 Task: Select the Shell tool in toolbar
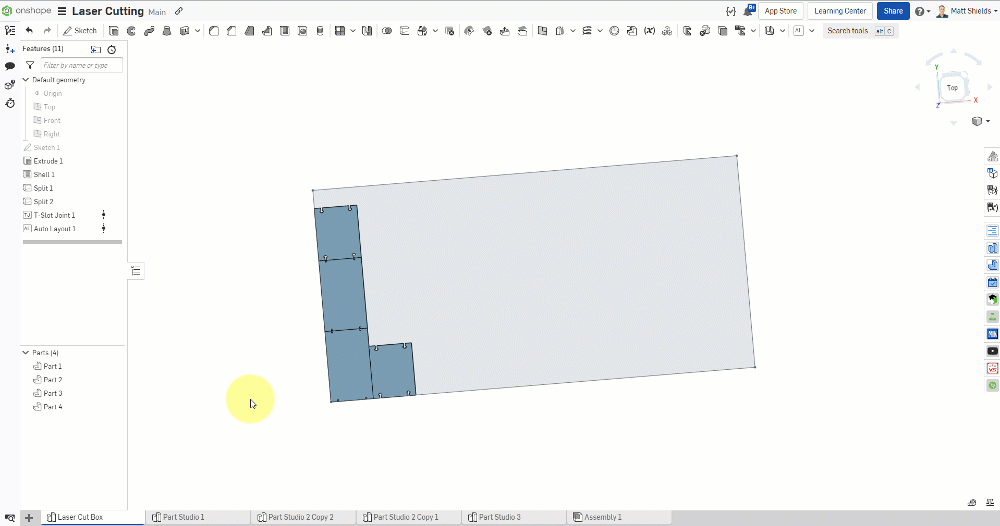285,31
